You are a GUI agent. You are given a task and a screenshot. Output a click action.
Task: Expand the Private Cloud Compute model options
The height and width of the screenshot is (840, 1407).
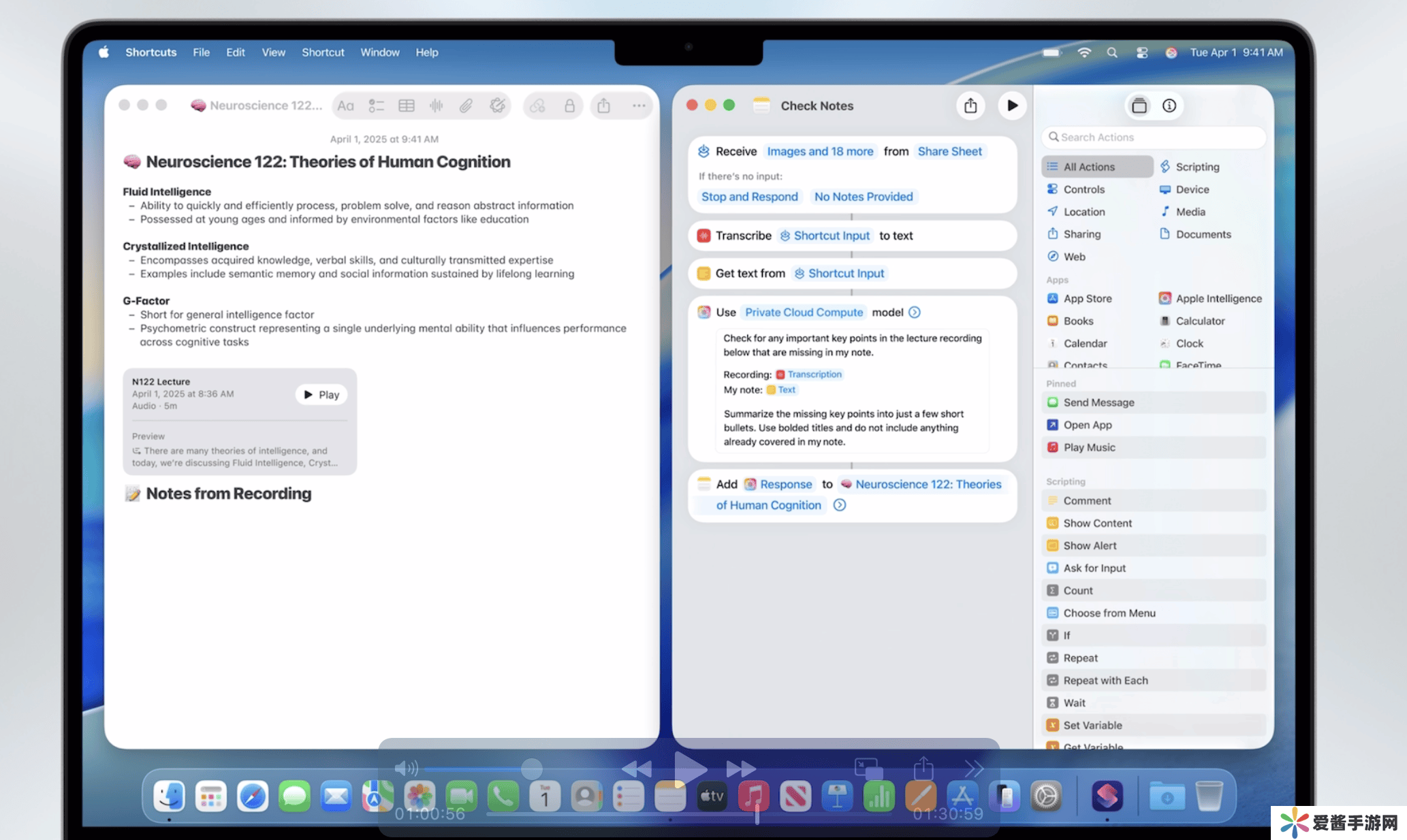(915, 312)
